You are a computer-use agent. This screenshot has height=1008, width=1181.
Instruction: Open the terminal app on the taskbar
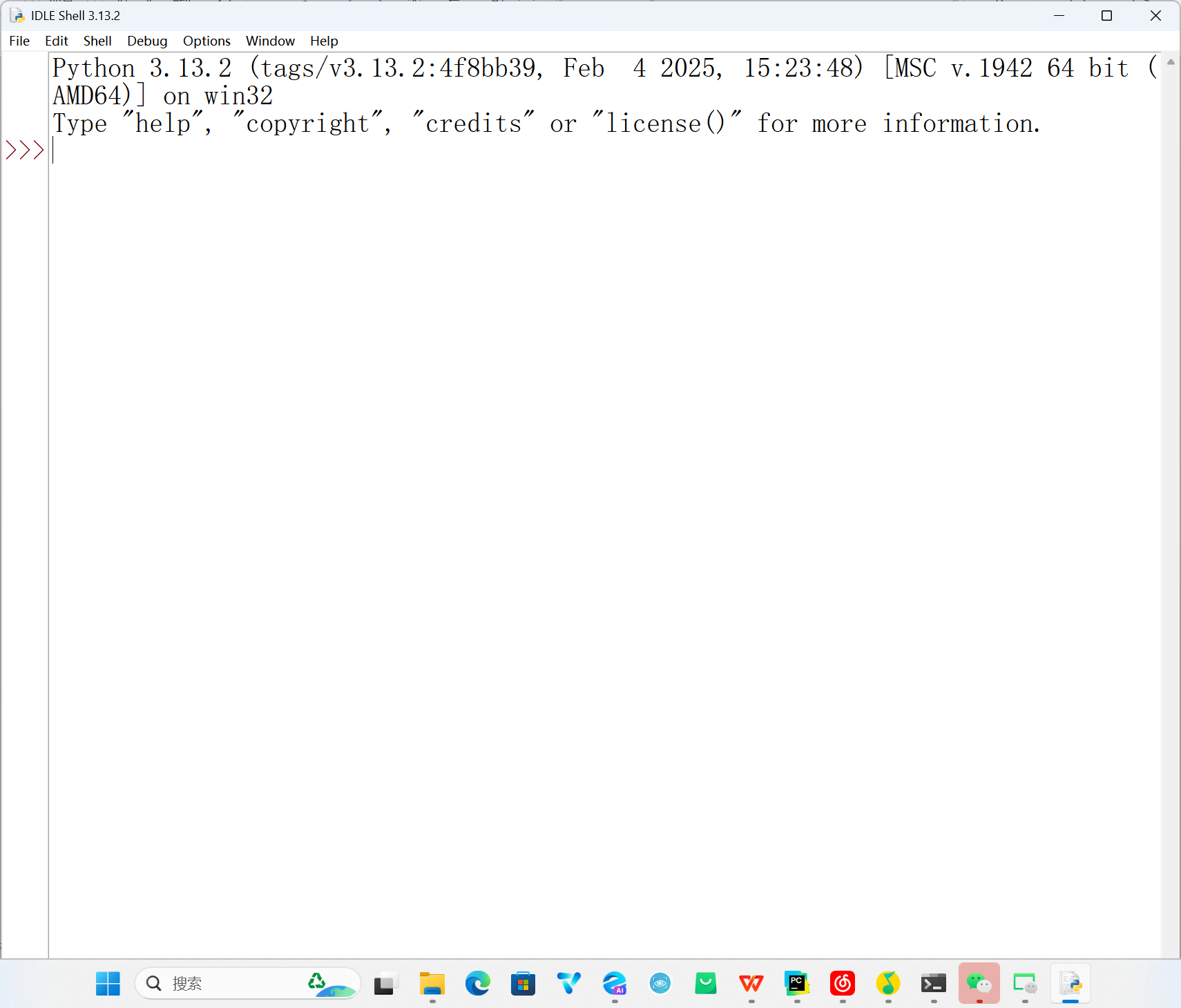click(x=933, y=983)
